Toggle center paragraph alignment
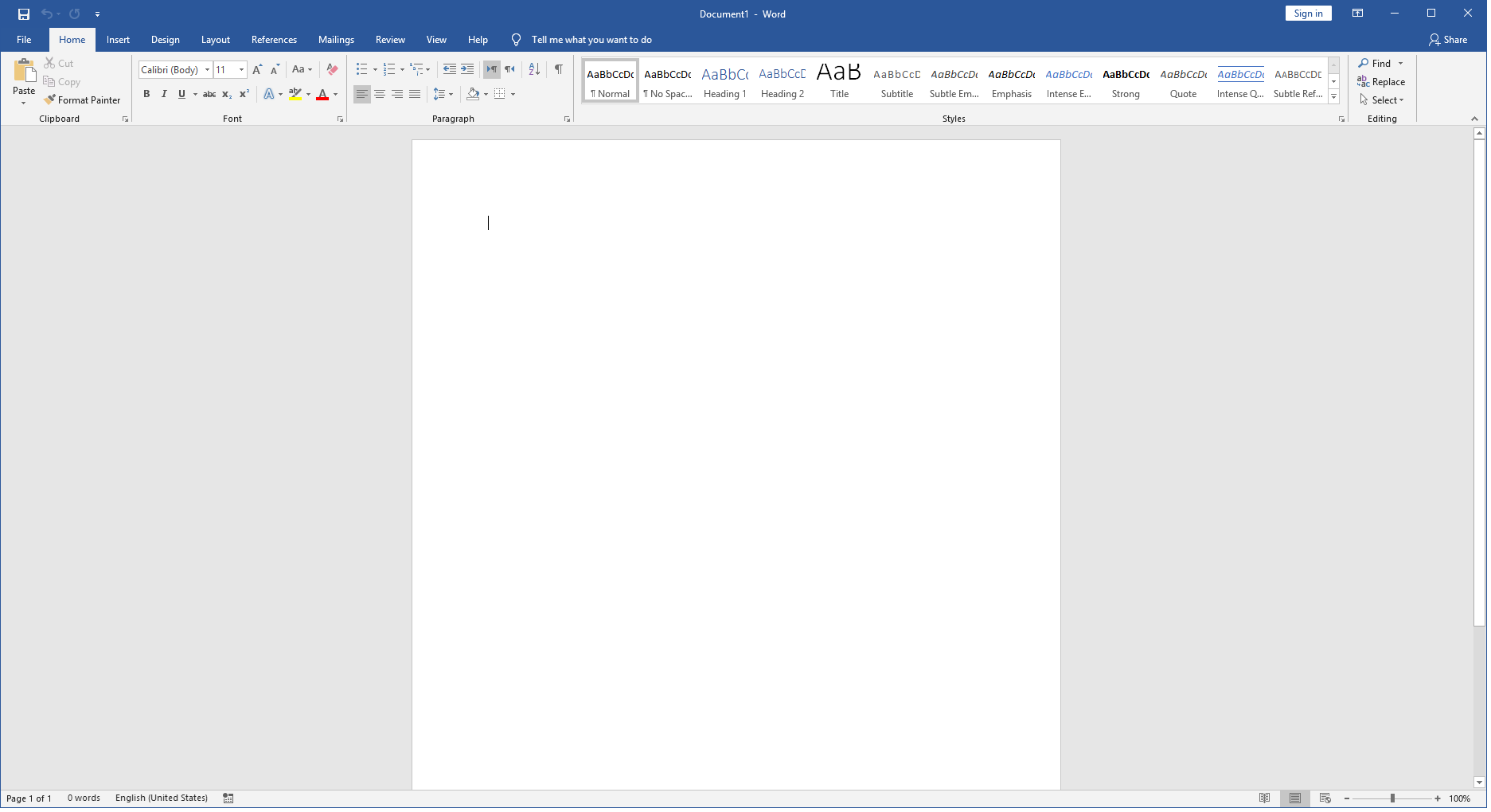 pos(380,94)
